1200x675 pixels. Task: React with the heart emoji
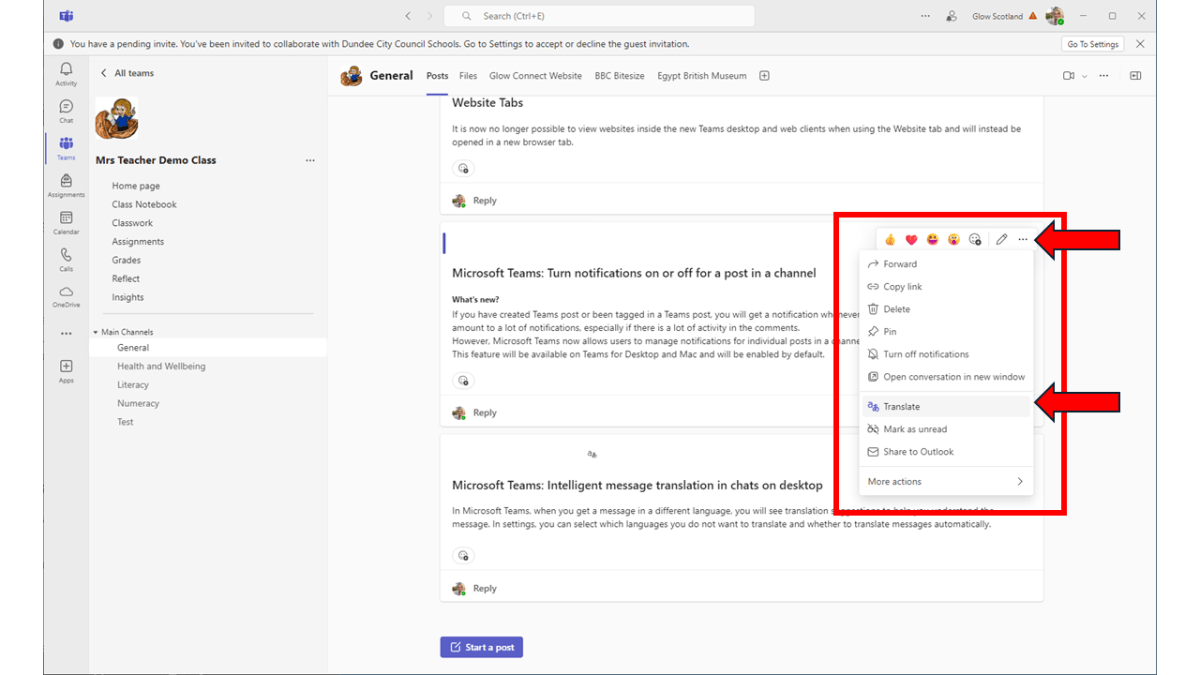910,239
